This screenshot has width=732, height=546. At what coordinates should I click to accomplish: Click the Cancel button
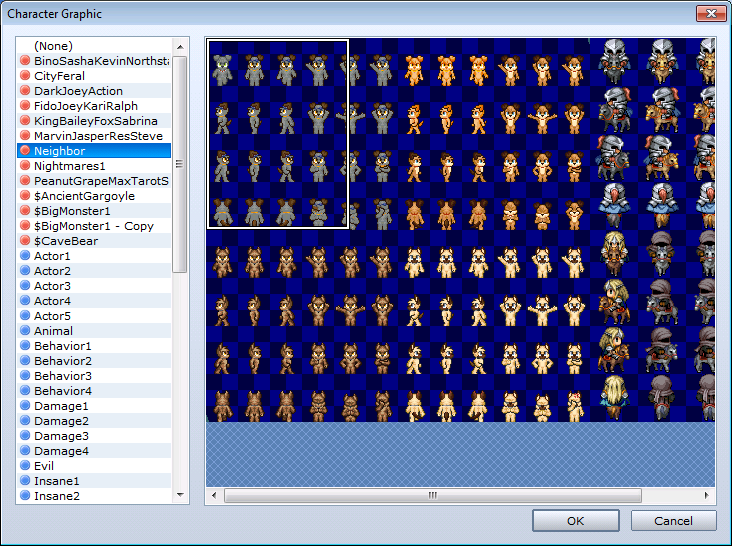(673, 521)
